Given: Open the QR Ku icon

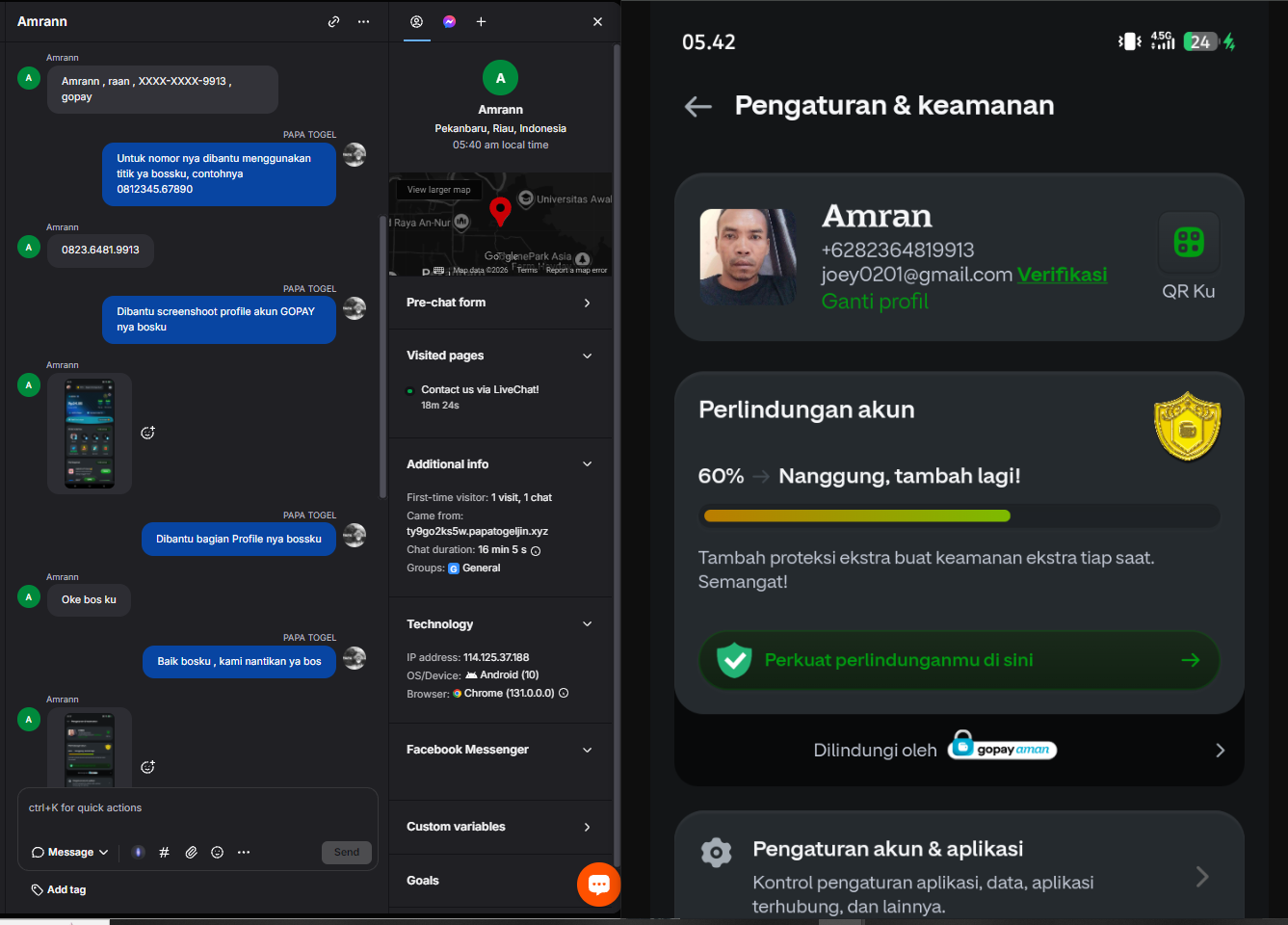Looking at the screenshot, I should [1189, 243].
